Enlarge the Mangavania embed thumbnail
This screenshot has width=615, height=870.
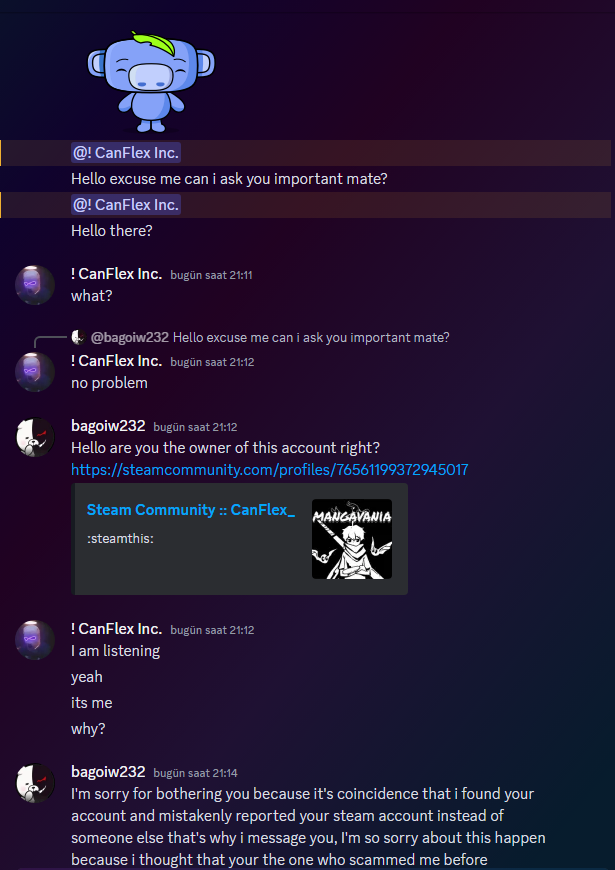point(352,539)
